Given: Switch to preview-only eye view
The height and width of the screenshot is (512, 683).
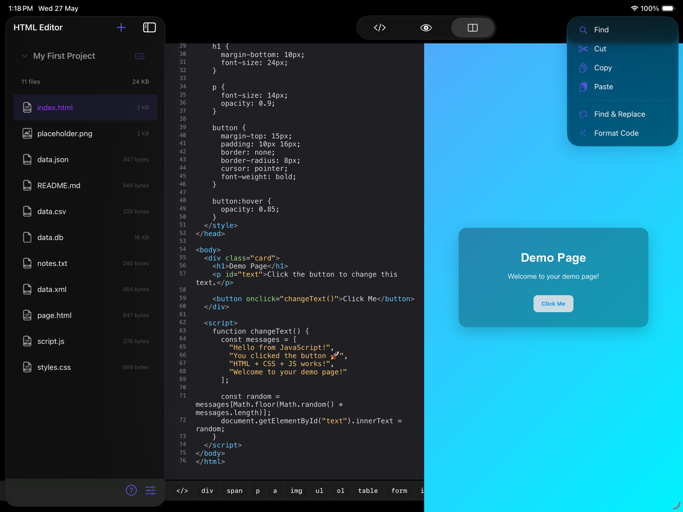Looking at the screenshot, I should (x=426, y=28).
